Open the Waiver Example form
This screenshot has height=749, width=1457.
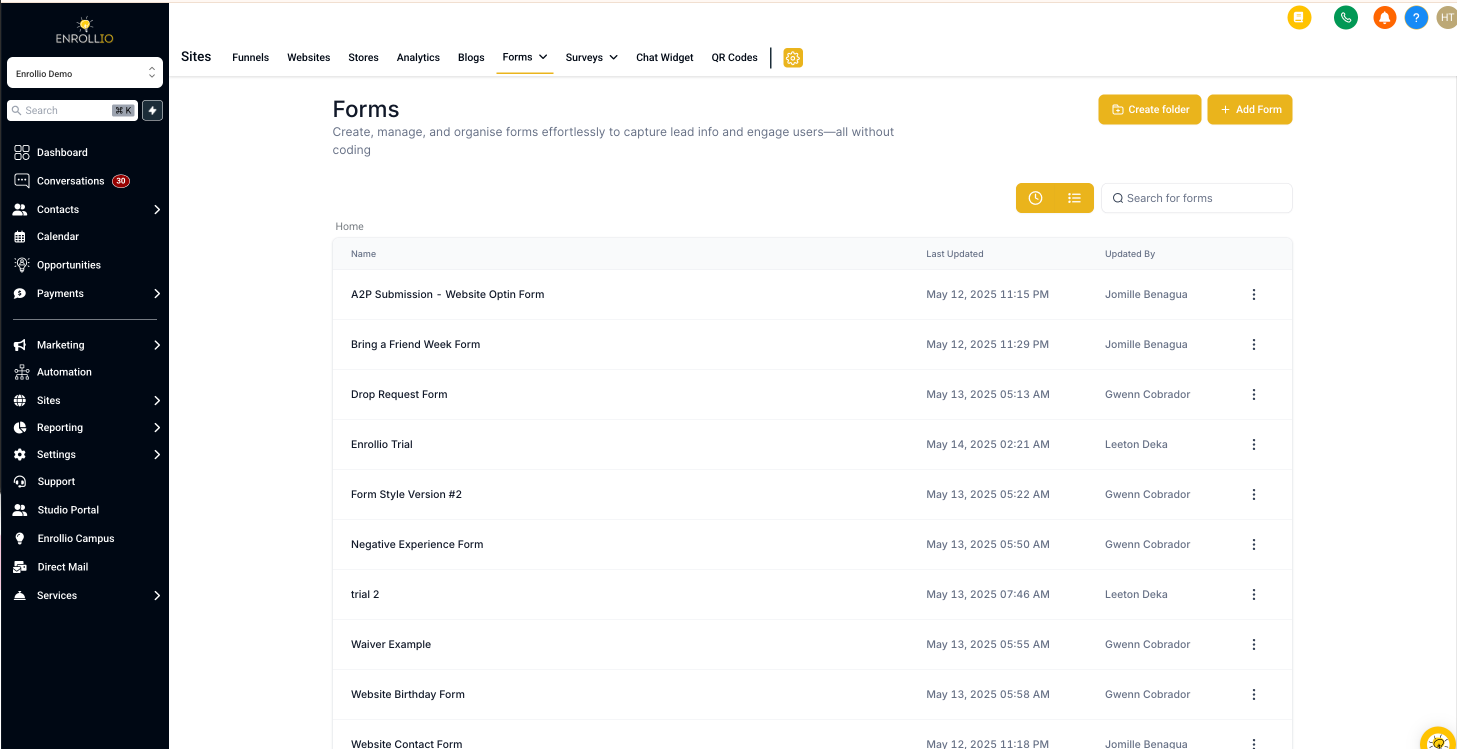(391, 644)
